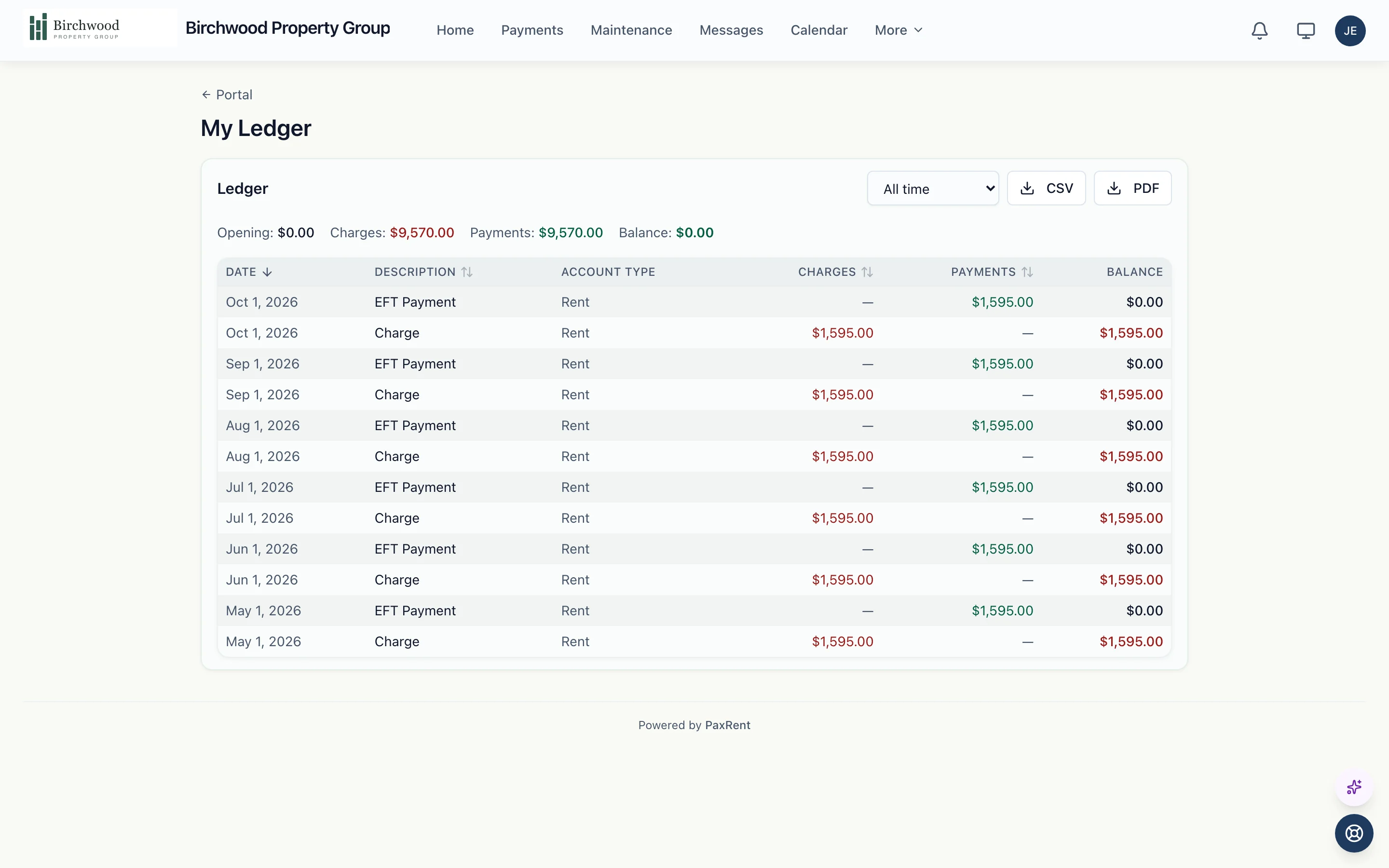This screenshot has height=868, width=1389.
Task: Open the sparkle AI assistant button
Action: click(x=1354, y=787)
